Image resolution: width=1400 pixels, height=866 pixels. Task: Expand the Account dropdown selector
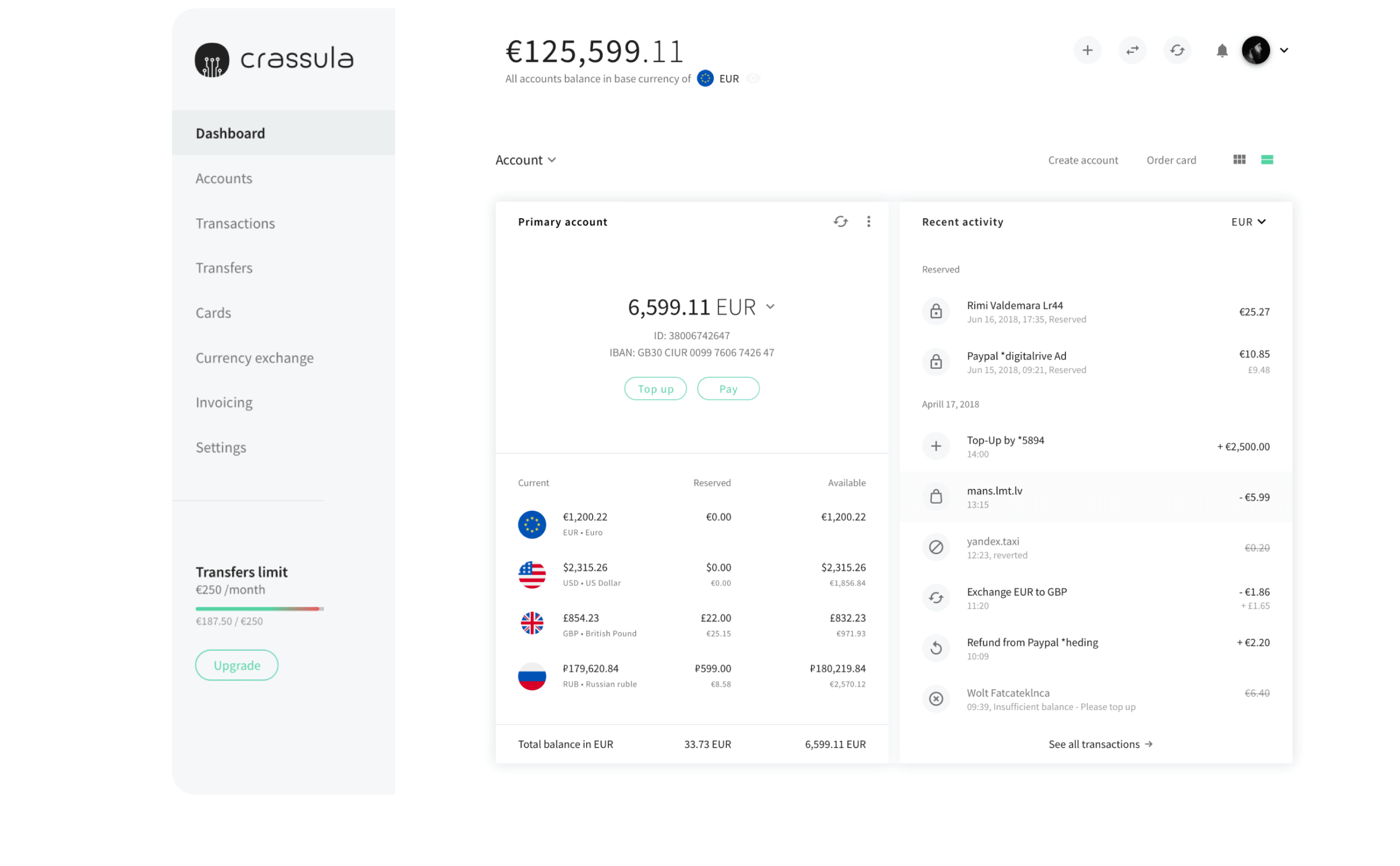click(525, 158)
